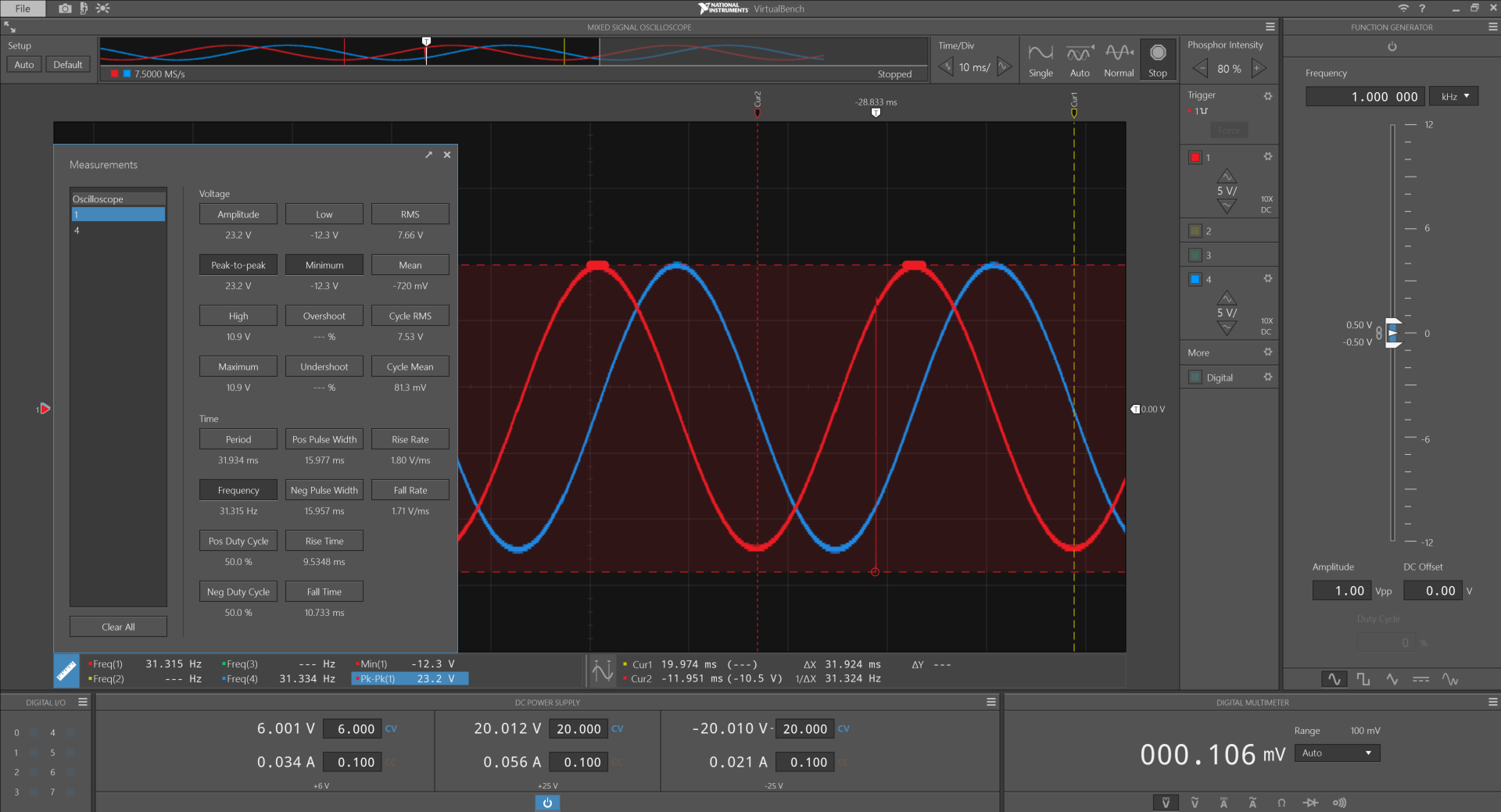Open the Function Generator panel menu

pos(1492,27)
